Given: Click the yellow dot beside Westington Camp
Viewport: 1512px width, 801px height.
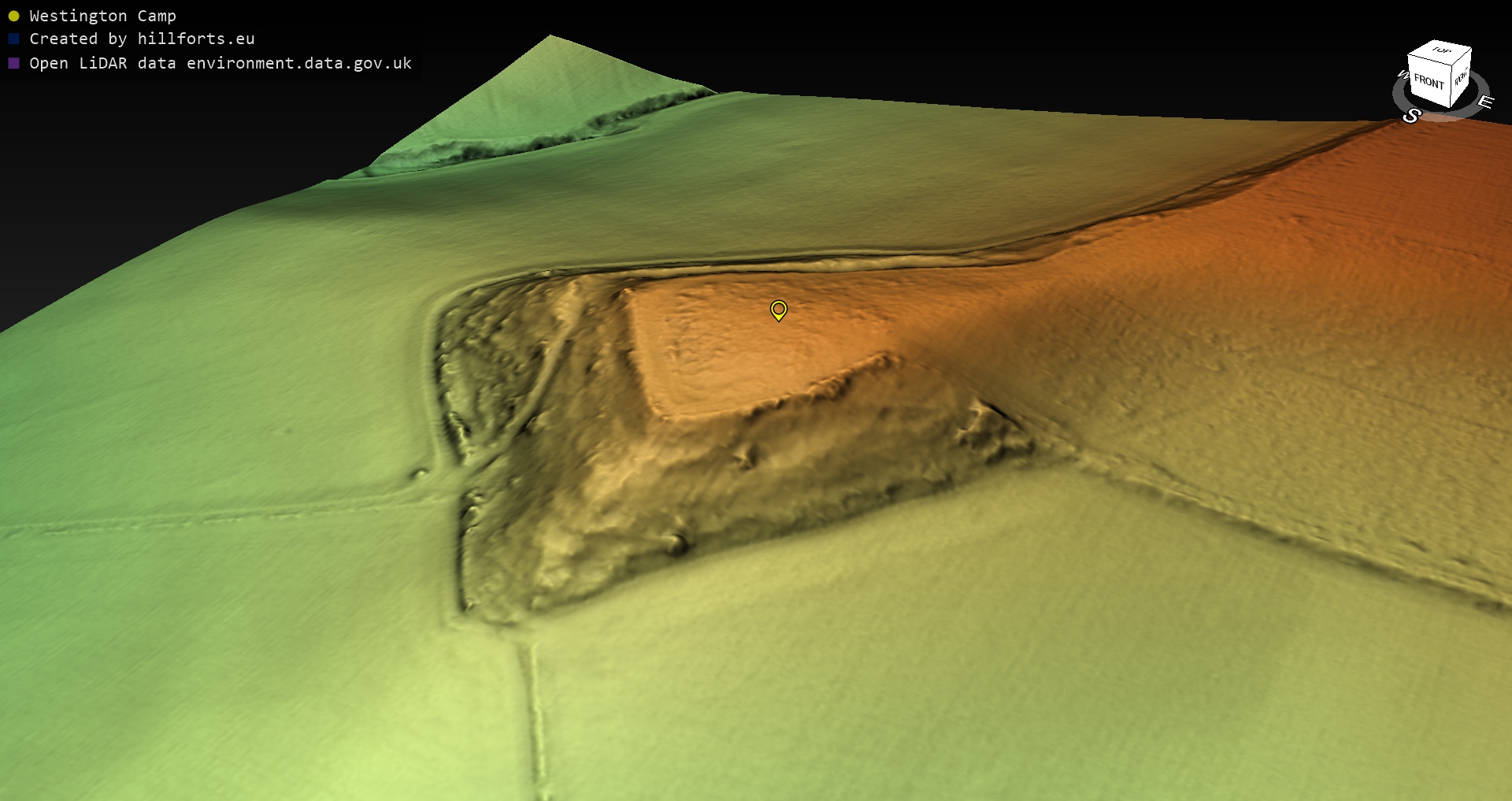Looking at the screenshot, I should click(x=13, y=16).
